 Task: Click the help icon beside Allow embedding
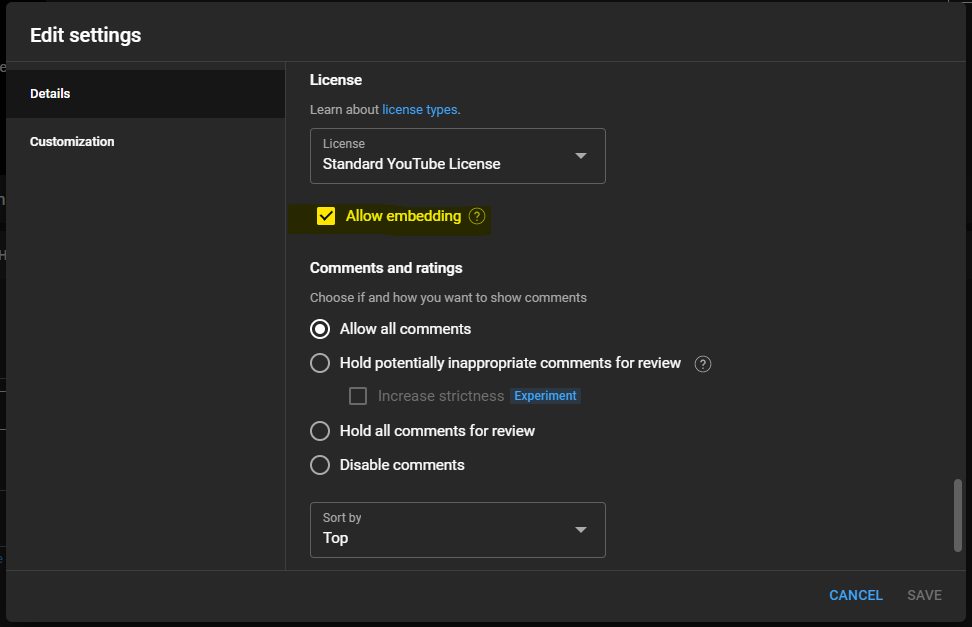477,216
